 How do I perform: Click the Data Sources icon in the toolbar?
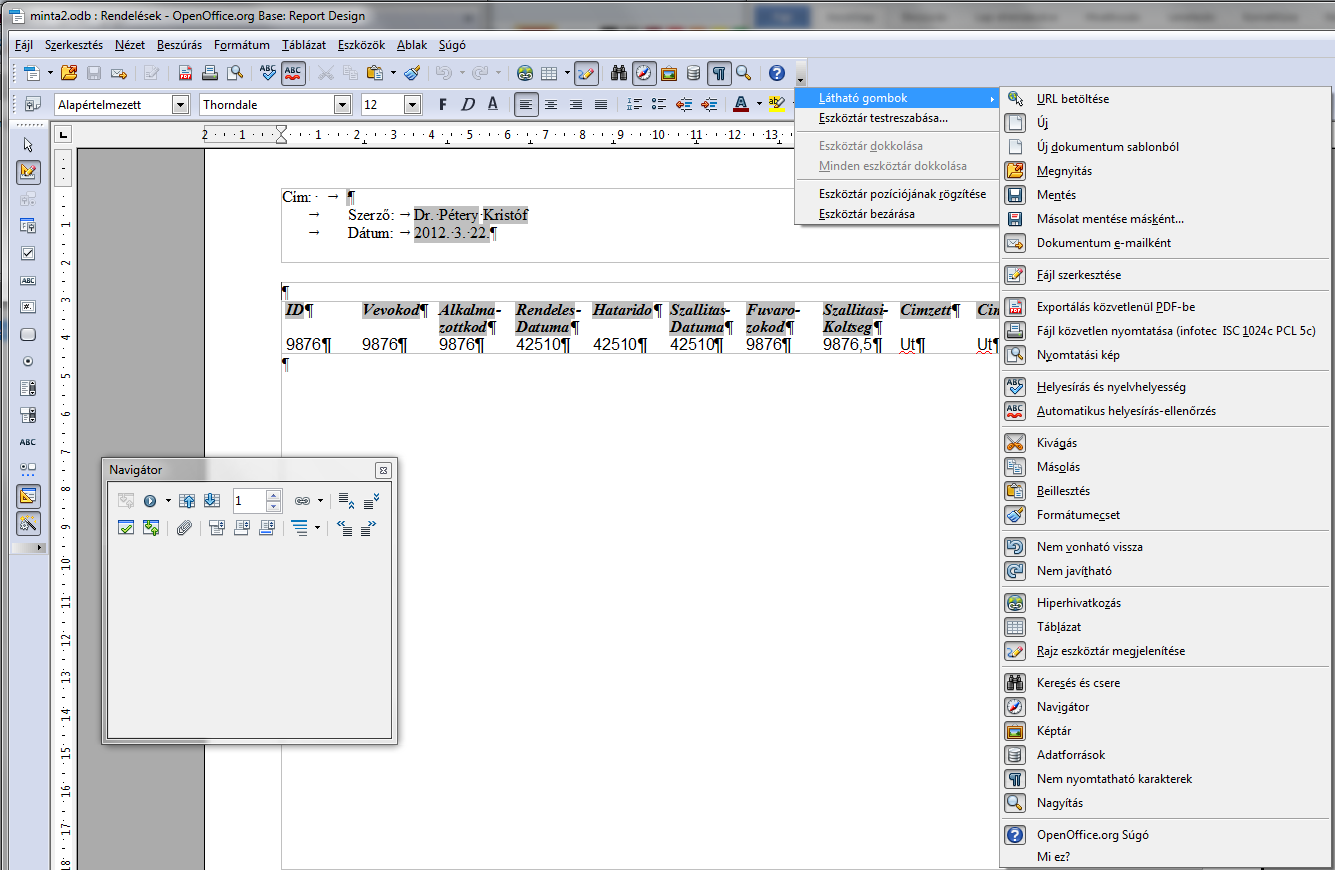click(693, 73)
